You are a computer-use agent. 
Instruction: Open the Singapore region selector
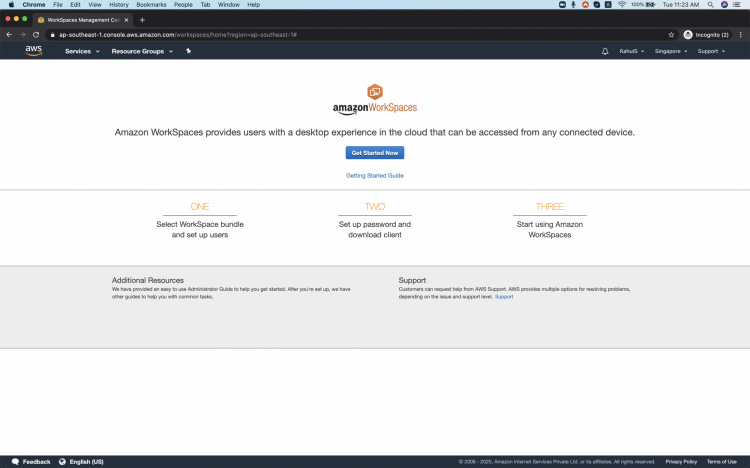point(670,51)
